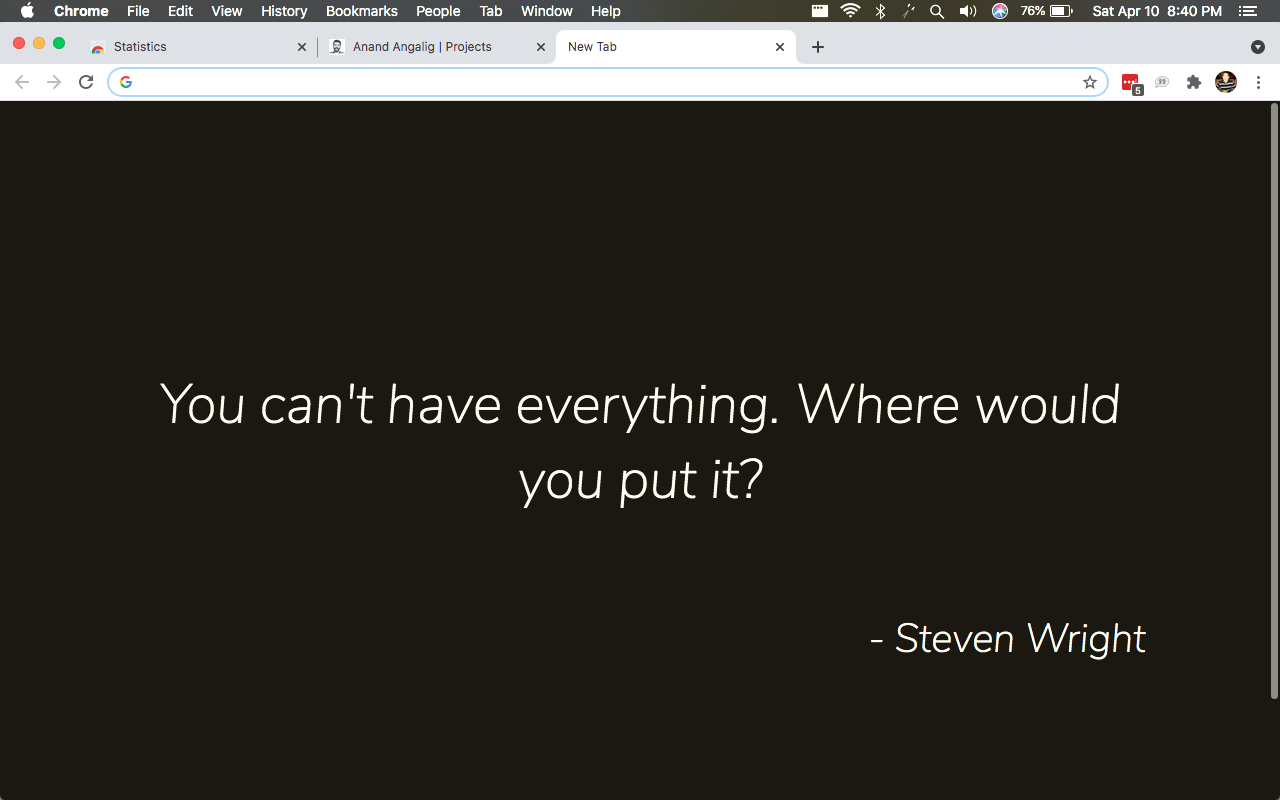Click the quotes speech-bubble extension icon
Image resolution: width=1280 pixels, height=800 pixels.
coord(1161,82)
